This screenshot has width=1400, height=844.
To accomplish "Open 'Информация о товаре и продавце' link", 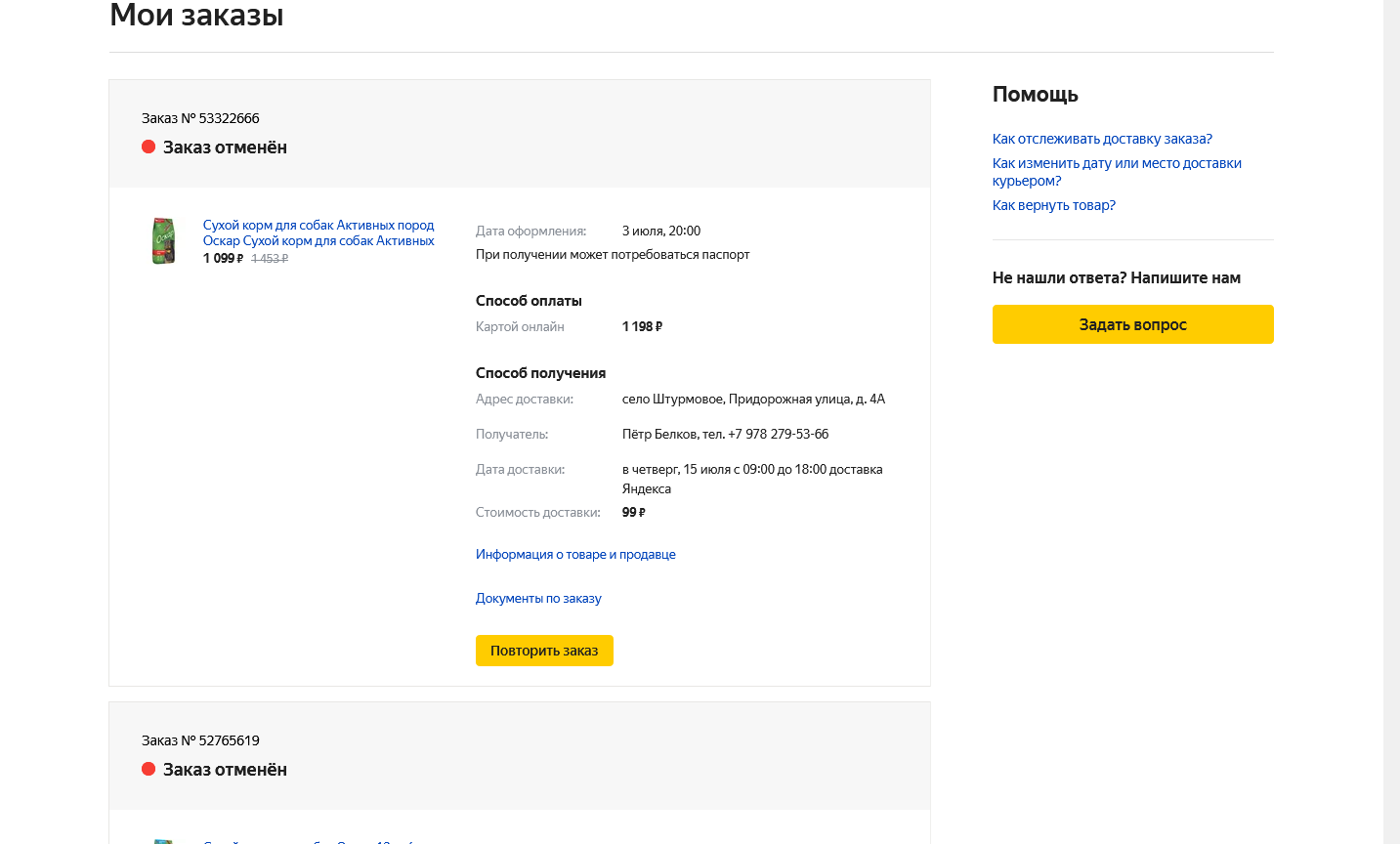I will pyautogui.click(x=575, y=555).
